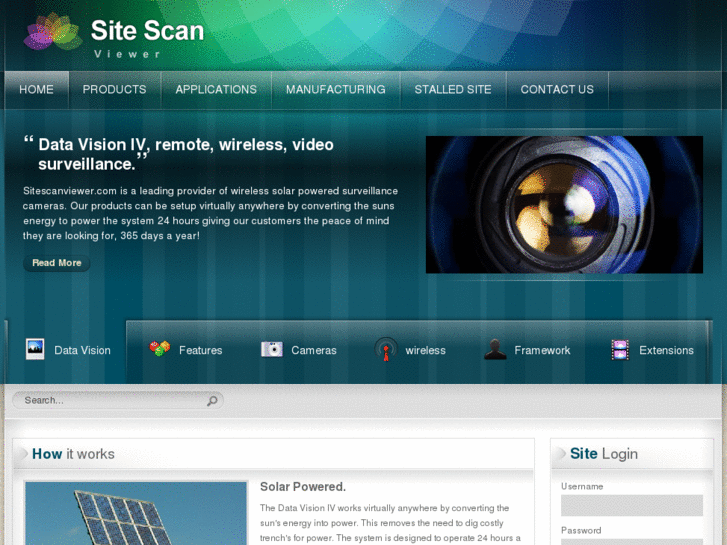
Task: Switch to the Extensions tab label
Action: coord(666,350)
